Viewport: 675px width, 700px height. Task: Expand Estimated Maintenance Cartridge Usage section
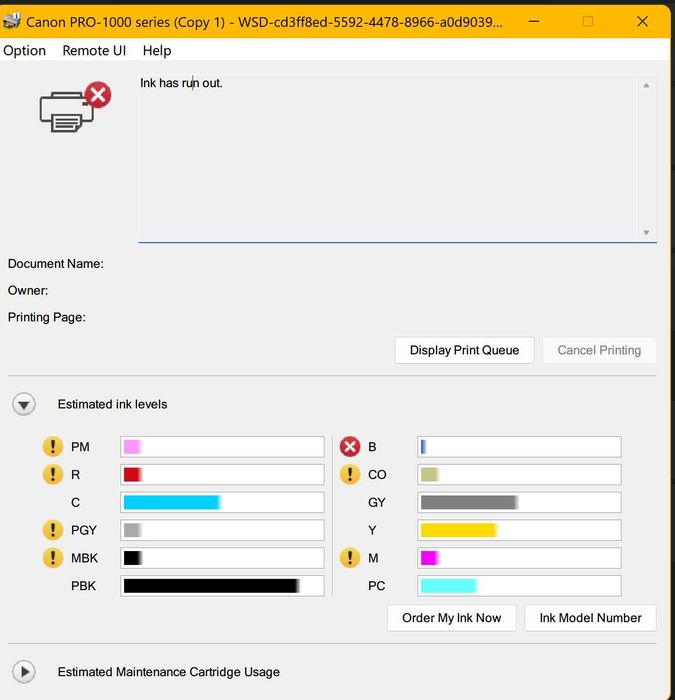pos(24,671)
